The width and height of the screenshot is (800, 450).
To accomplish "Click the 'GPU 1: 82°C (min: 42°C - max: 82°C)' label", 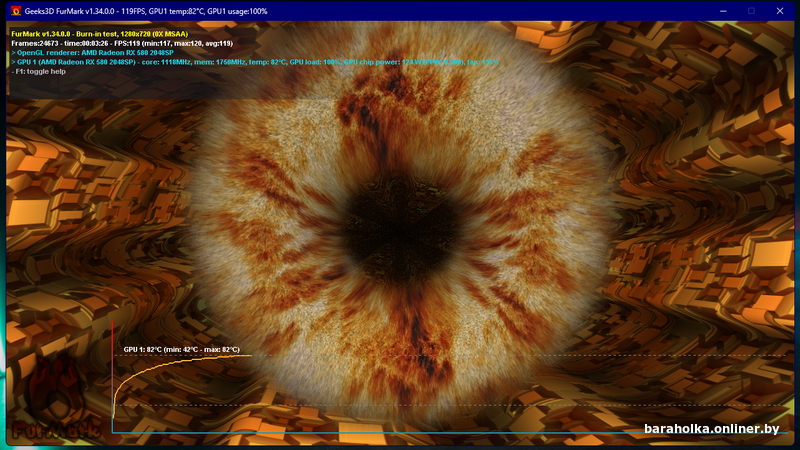I will pyautogui.click(x=182, y=349).
